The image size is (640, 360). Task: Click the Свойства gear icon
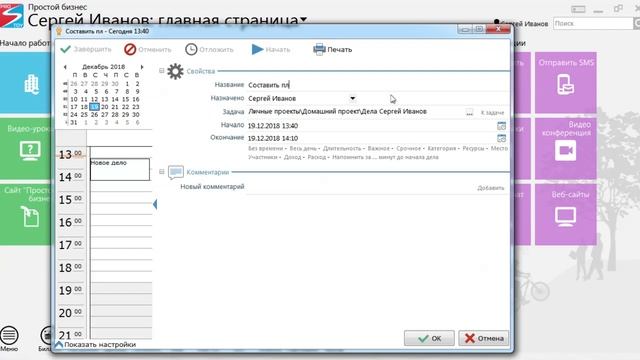point(175,71)
